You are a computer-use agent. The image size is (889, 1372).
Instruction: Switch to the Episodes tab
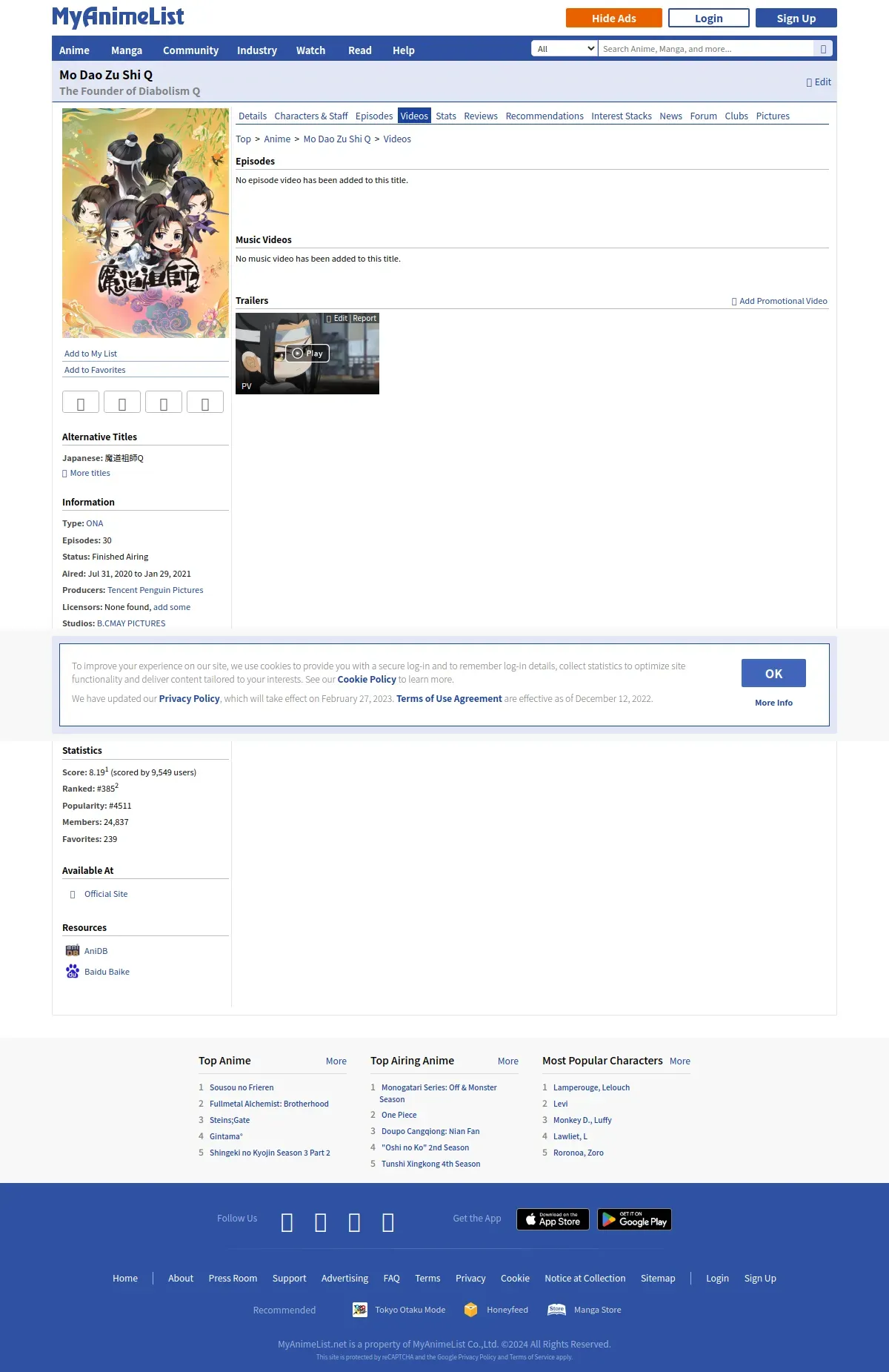click(374, 116)
